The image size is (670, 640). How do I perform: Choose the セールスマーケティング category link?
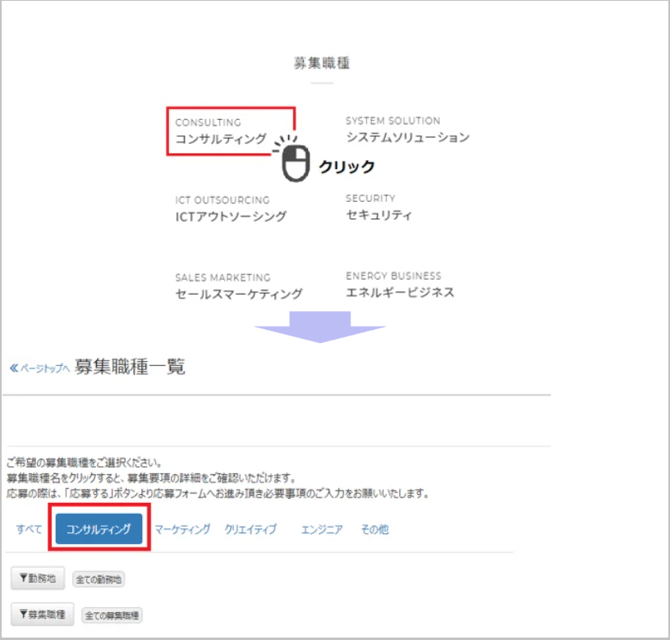coord(239,293)
